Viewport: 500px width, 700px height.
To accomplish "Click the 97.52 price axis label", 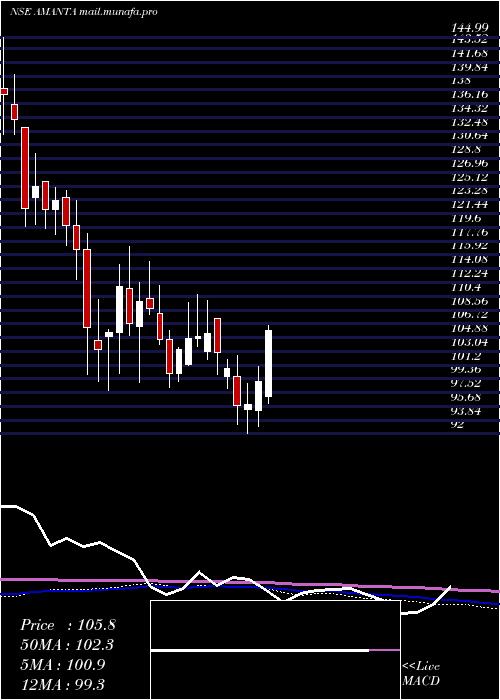I will tap(467, 383).
